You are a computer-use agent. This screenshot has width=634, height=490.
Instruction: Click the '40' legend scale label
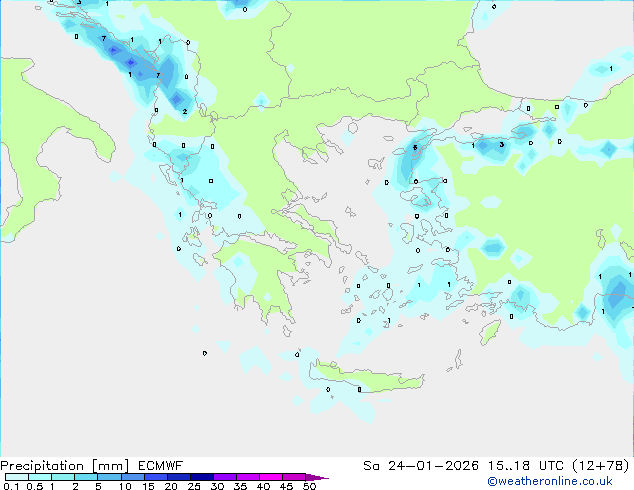coord(263,486)
